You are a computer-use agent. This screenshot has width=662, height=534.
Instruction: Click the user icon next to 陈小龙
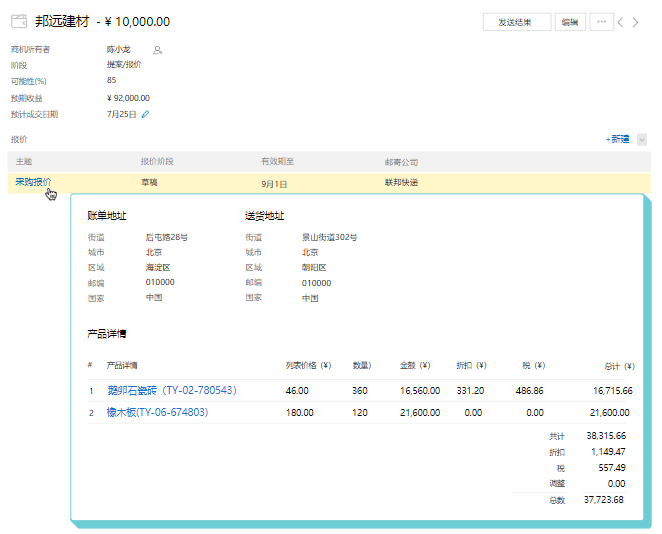(x=157, y=49)
